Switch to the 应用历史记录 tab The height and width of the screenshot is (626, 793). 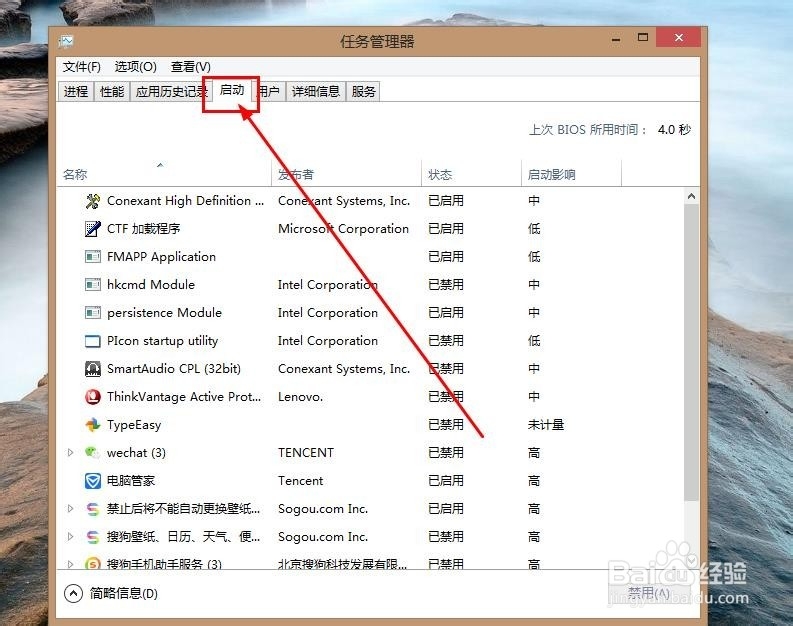pyautogui.click(x=171, y=92)
